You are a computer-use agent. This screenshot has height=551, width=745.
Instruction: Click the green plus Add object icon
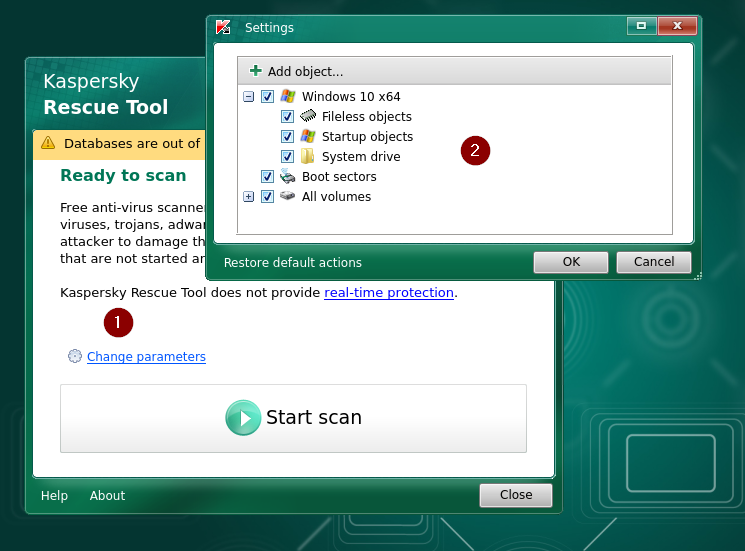coord(256,71)
